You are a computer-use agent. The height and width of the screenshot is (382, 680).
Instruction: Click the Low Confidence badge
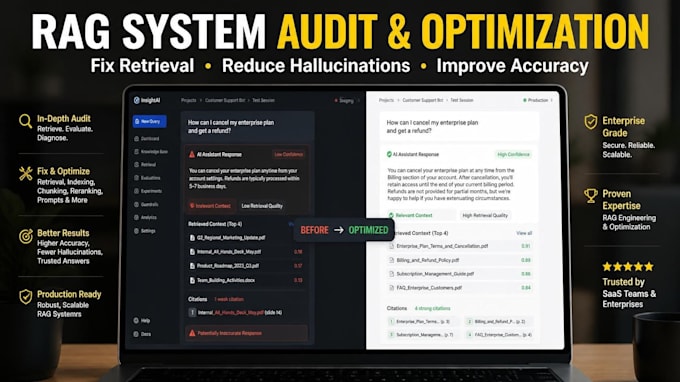click(x=288, y=154)
